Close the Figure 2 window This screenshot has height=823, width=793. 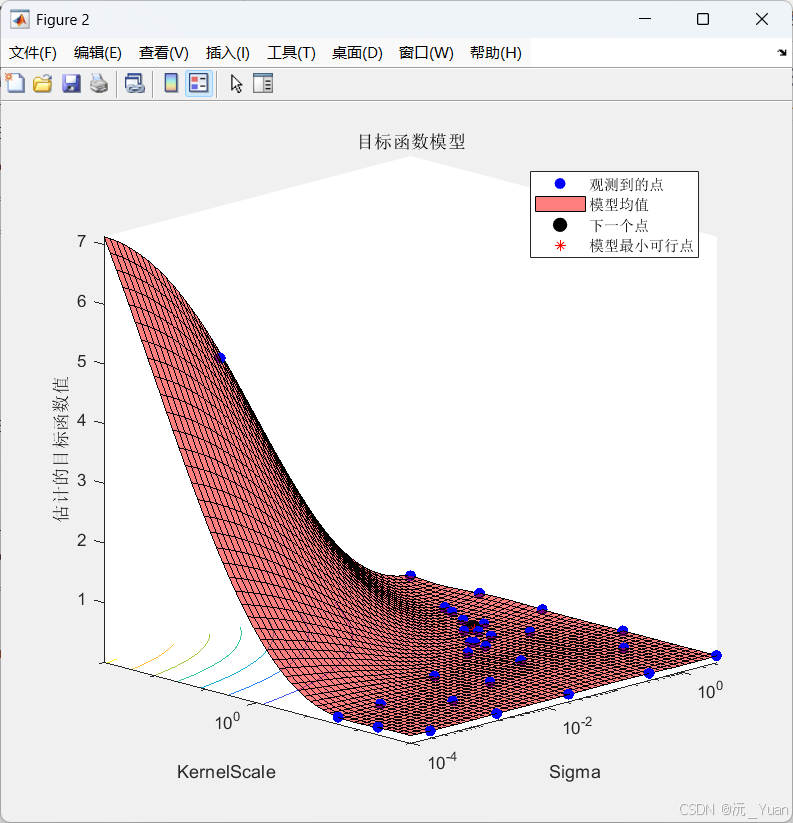pyautogui.click(x=762, y=19)
